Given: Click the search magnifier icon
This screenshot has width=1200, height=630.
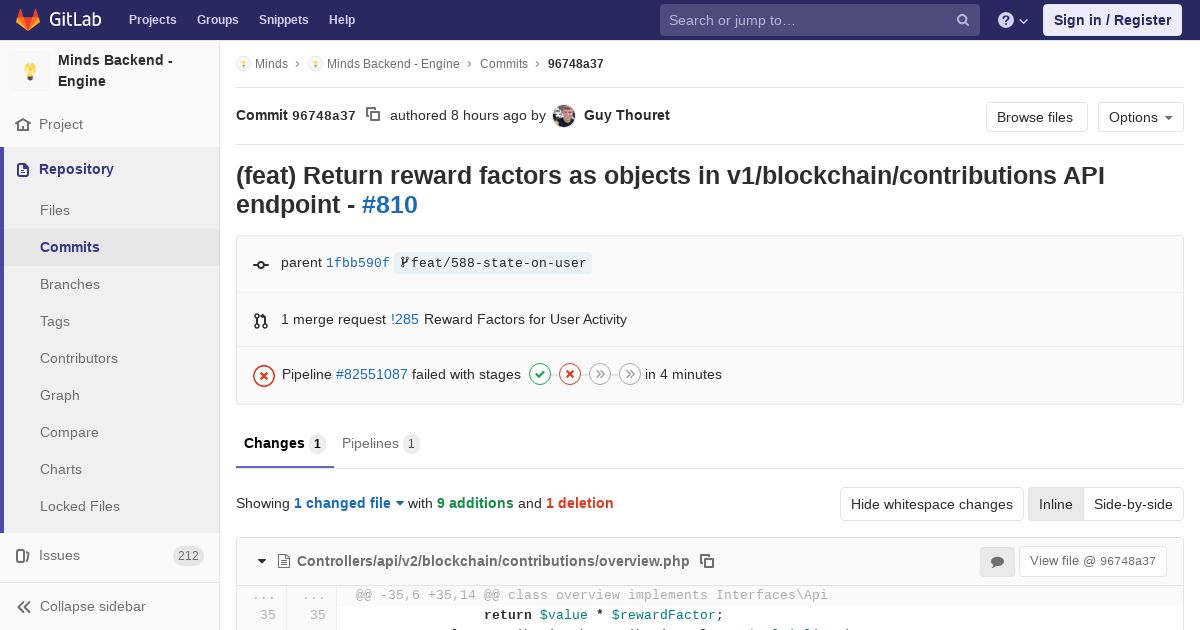Looking at the screenshot, I should (x=963, y=20).
